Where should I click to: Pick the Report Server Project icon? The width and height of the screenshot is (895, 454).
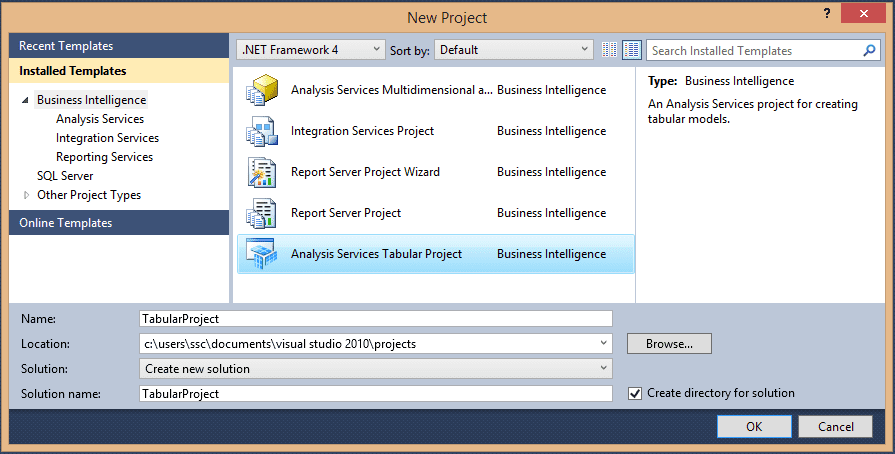click(262, 213)
